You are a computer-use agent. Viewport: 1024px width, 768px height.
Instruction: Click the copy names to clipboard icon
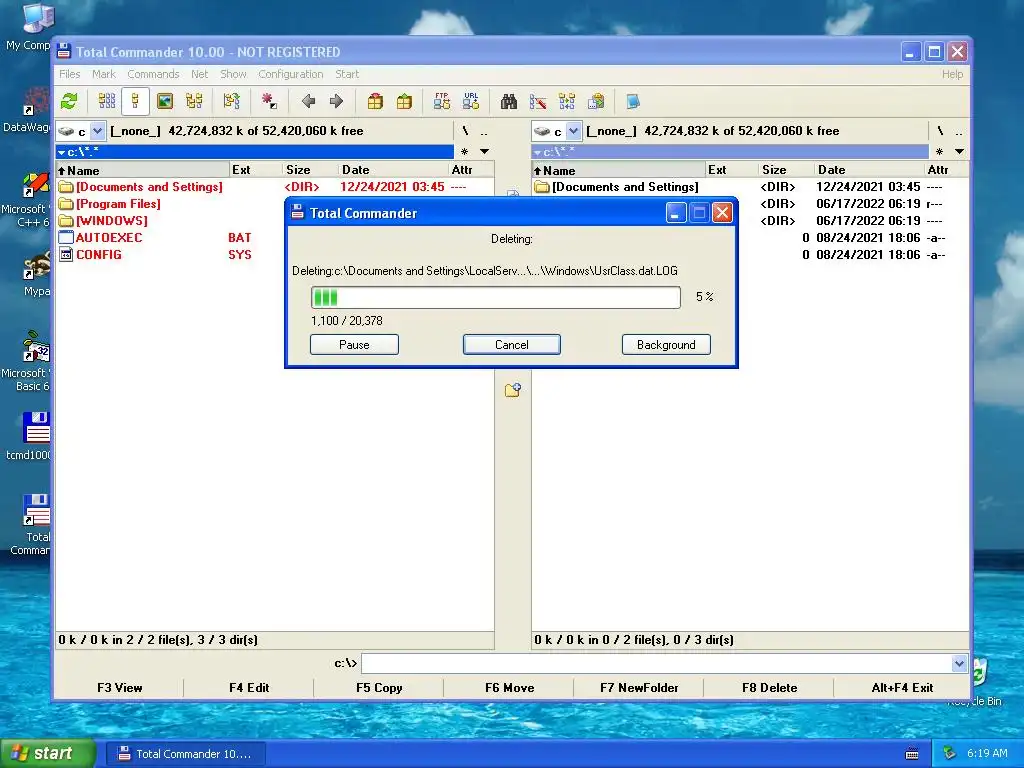point(596,101)
